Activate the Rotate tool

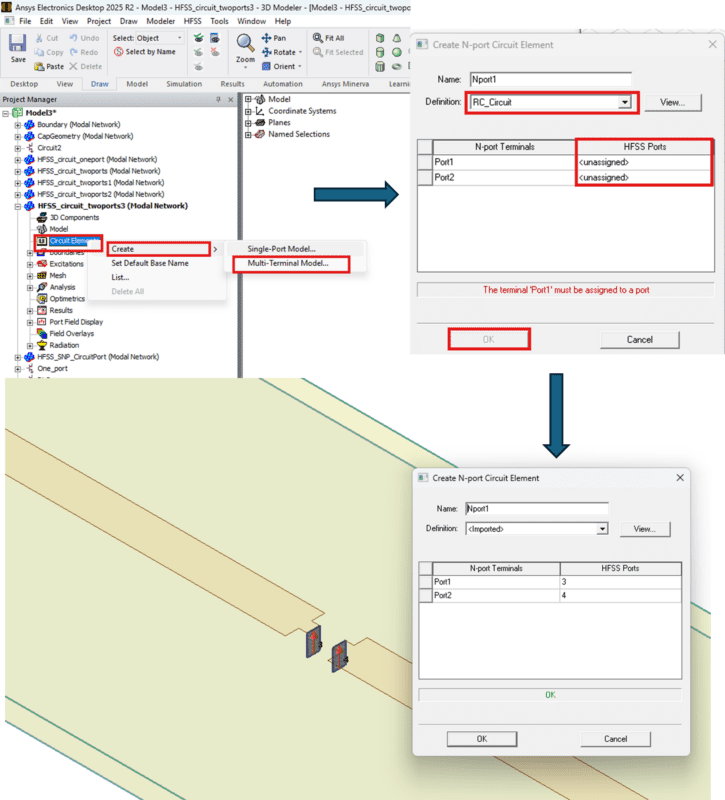279,52
